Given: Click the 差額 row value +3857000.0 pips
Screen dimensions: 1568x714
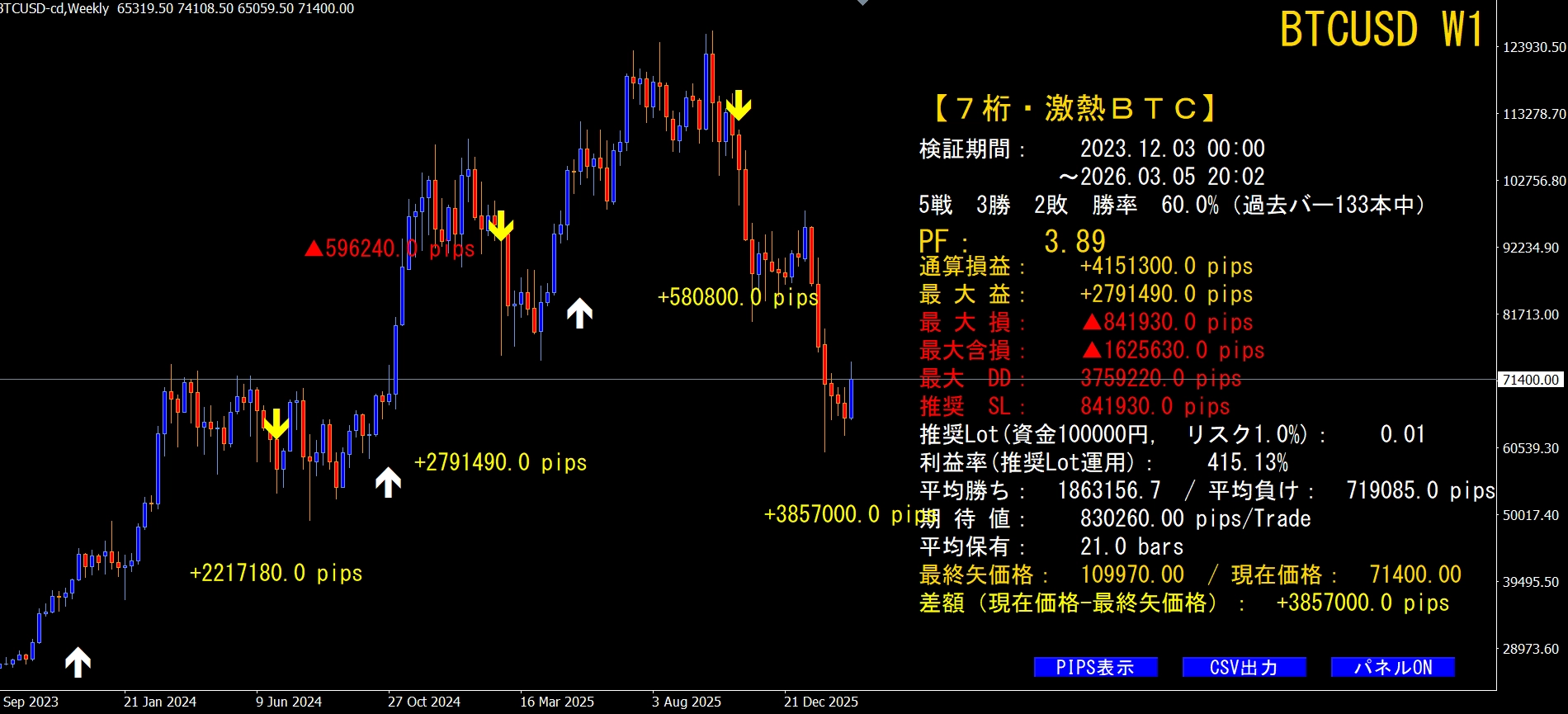Looking at the screenshot, I should [x=1363, y=603].
